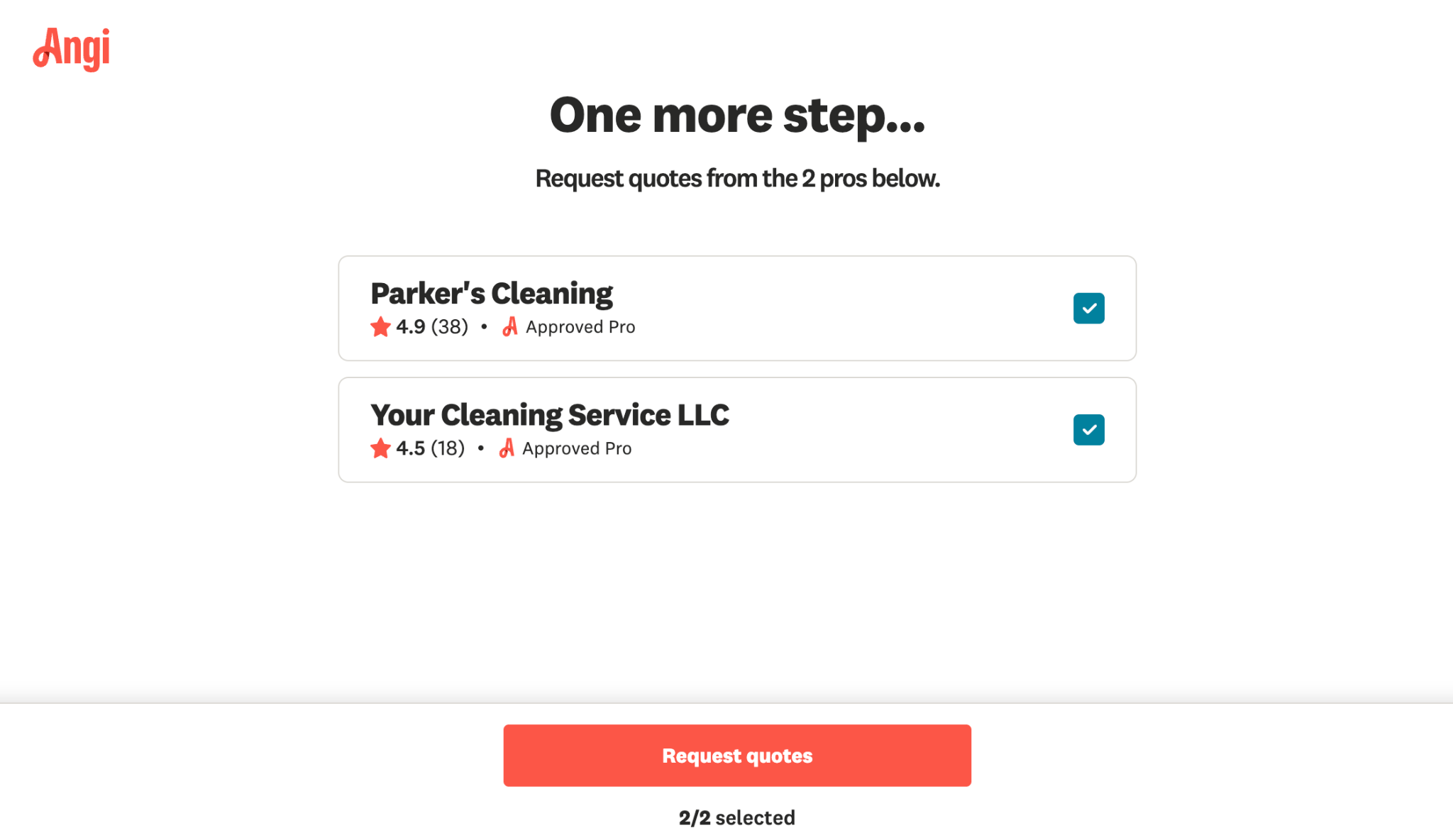Click the 2/2 selected counter text
Viewport: 1453px width, 840px height.
pos(736,818)
